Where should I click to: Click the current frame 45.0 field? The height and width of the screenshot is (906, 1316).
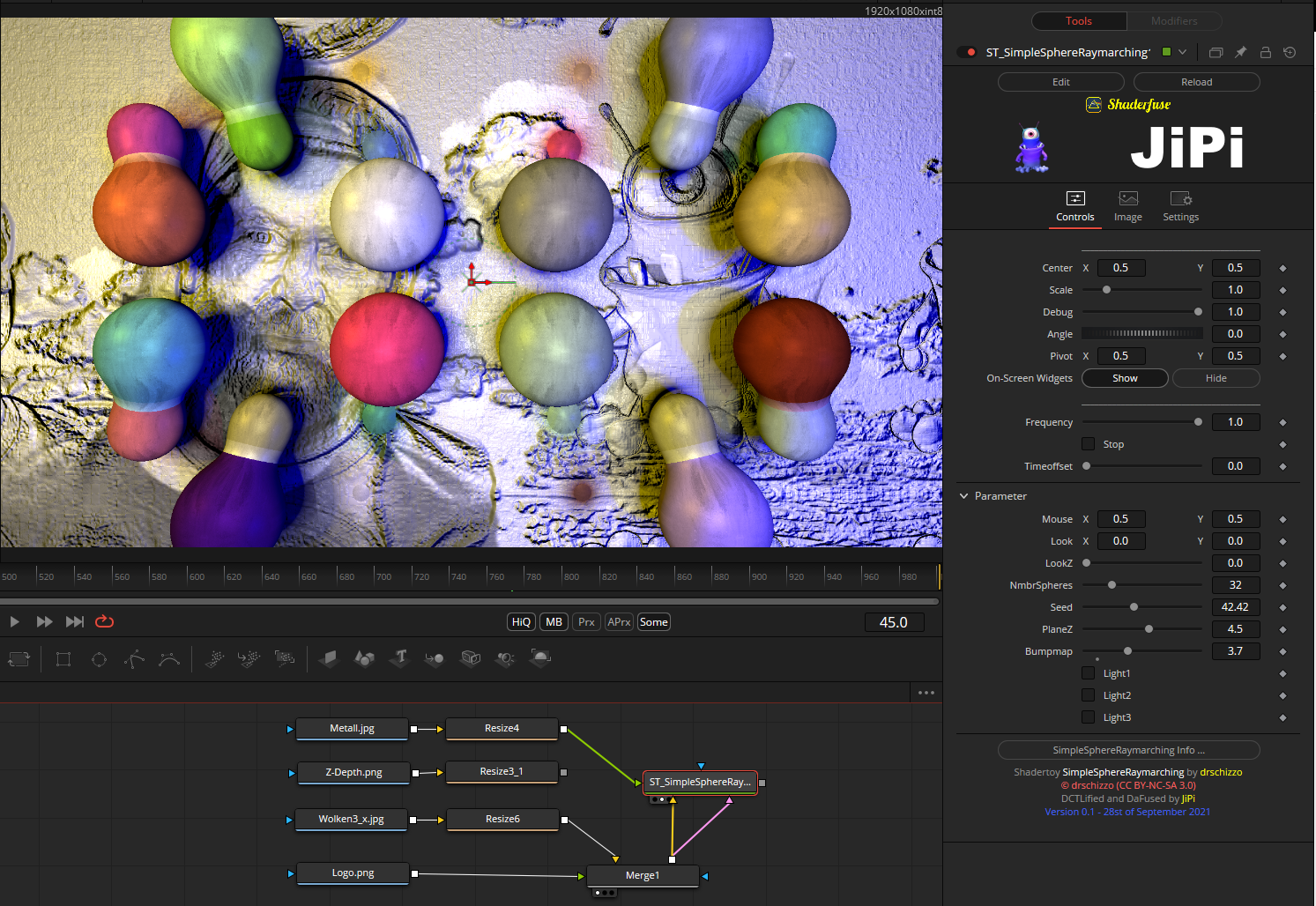point(894,622)
